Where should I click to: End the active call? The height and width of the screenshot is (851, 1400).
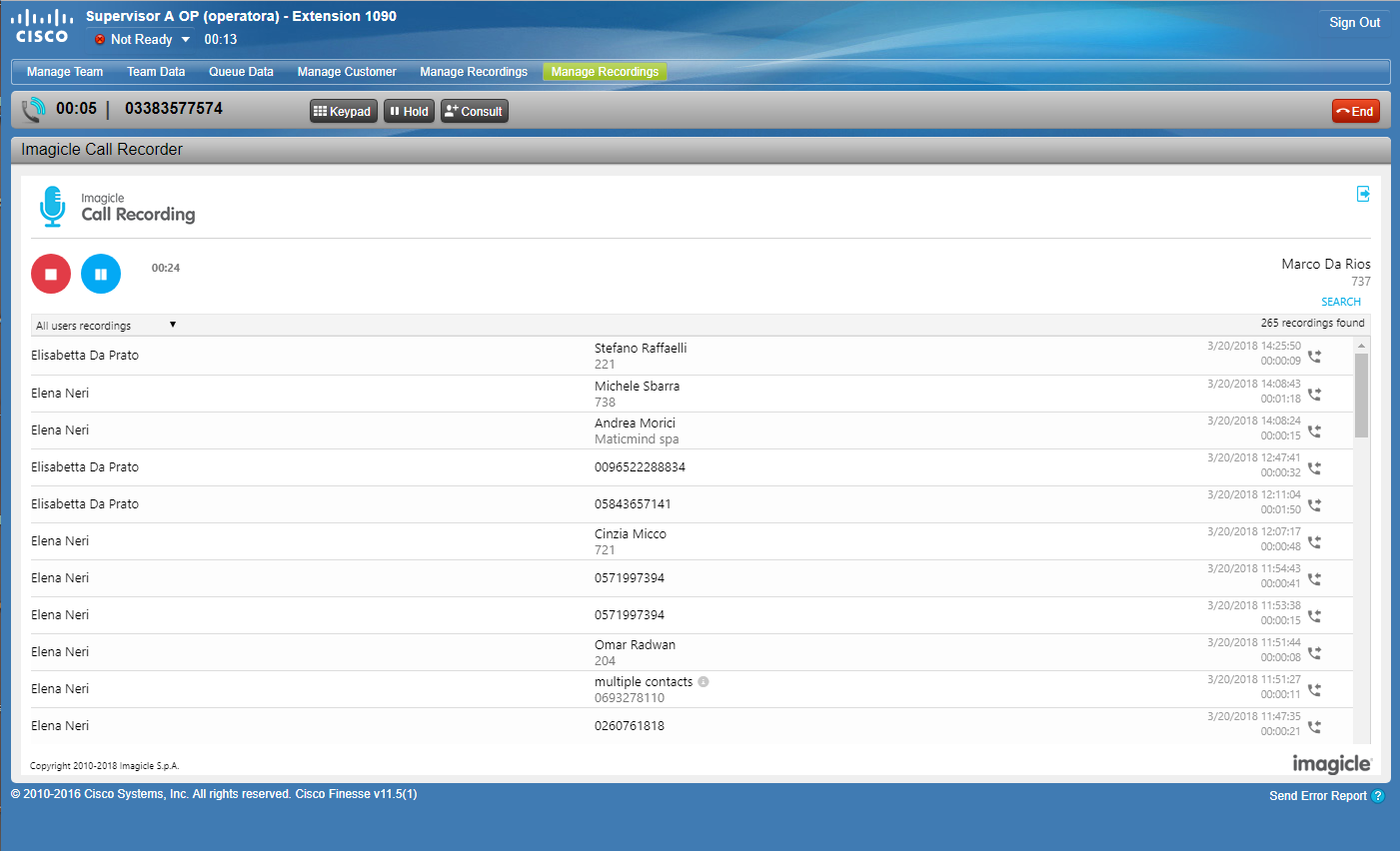click(1355, 112)
